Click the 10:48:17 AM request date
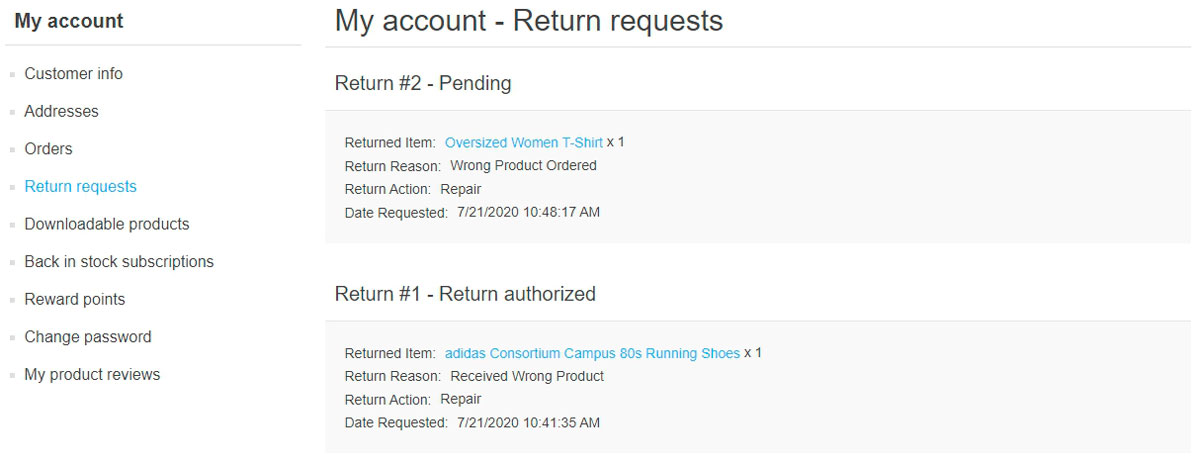This screenshot has width=1200, height=463. click(x=528, y=212)
